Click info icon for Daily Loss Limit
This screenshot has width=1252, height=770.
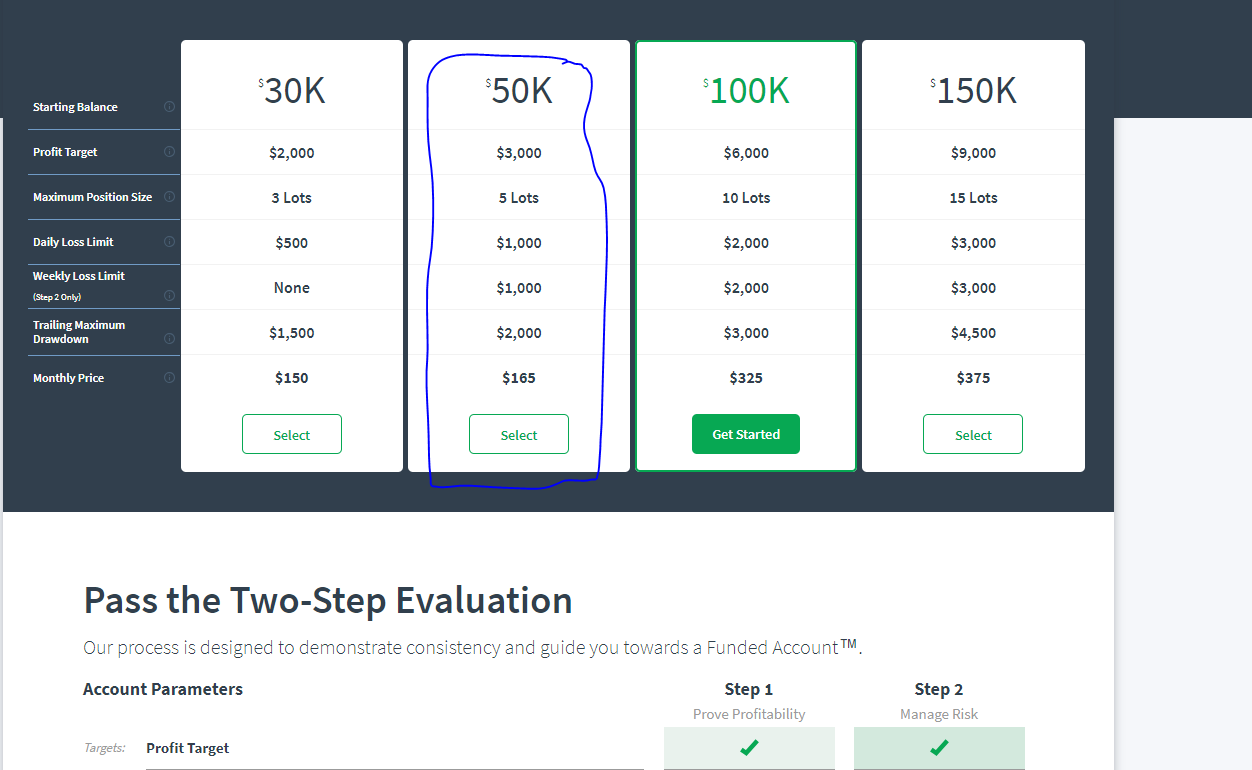coord(169,242)
